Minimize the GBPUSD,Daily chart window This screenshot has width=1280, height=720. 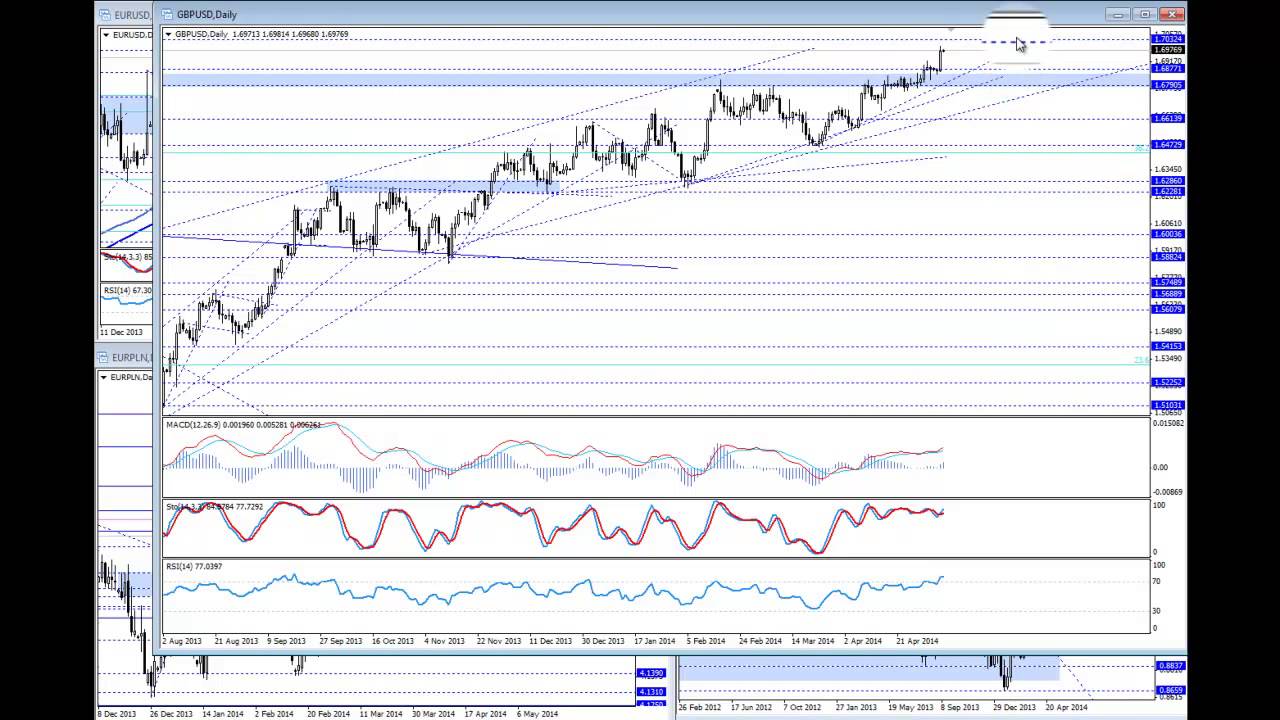1118,14
